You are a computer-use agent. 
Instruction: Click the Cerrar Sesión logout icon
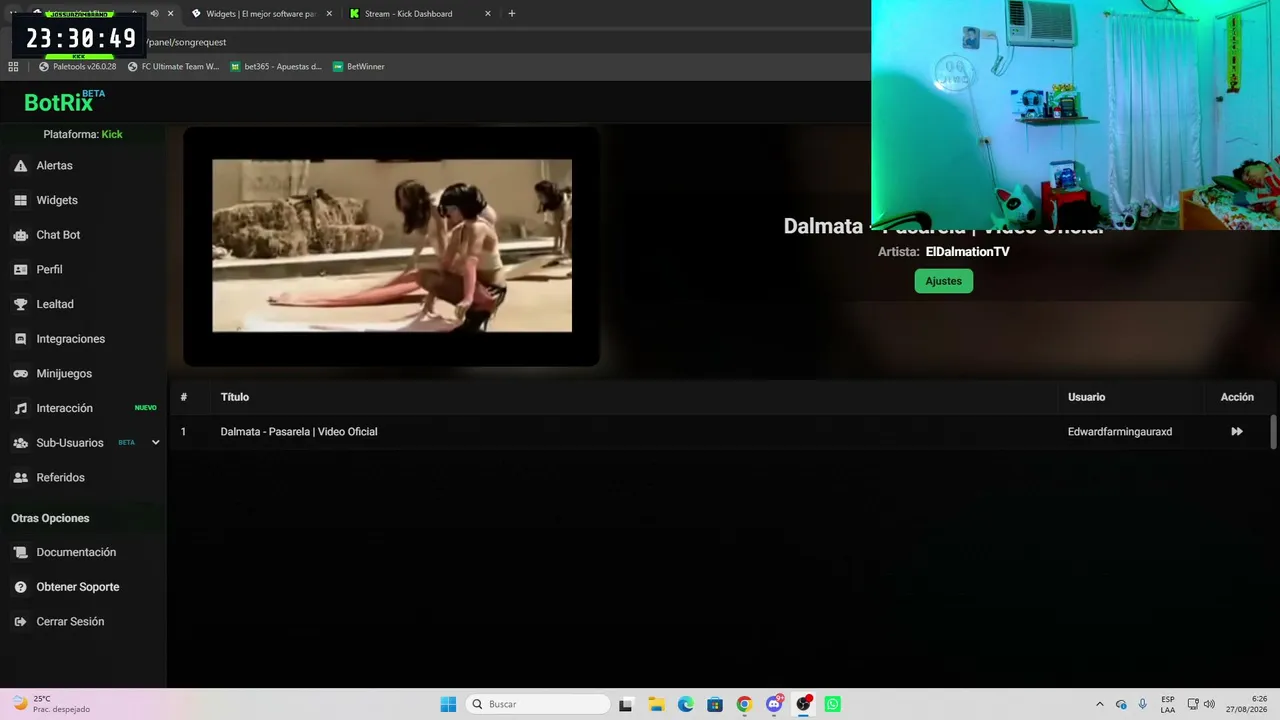(x=20, y=622)
